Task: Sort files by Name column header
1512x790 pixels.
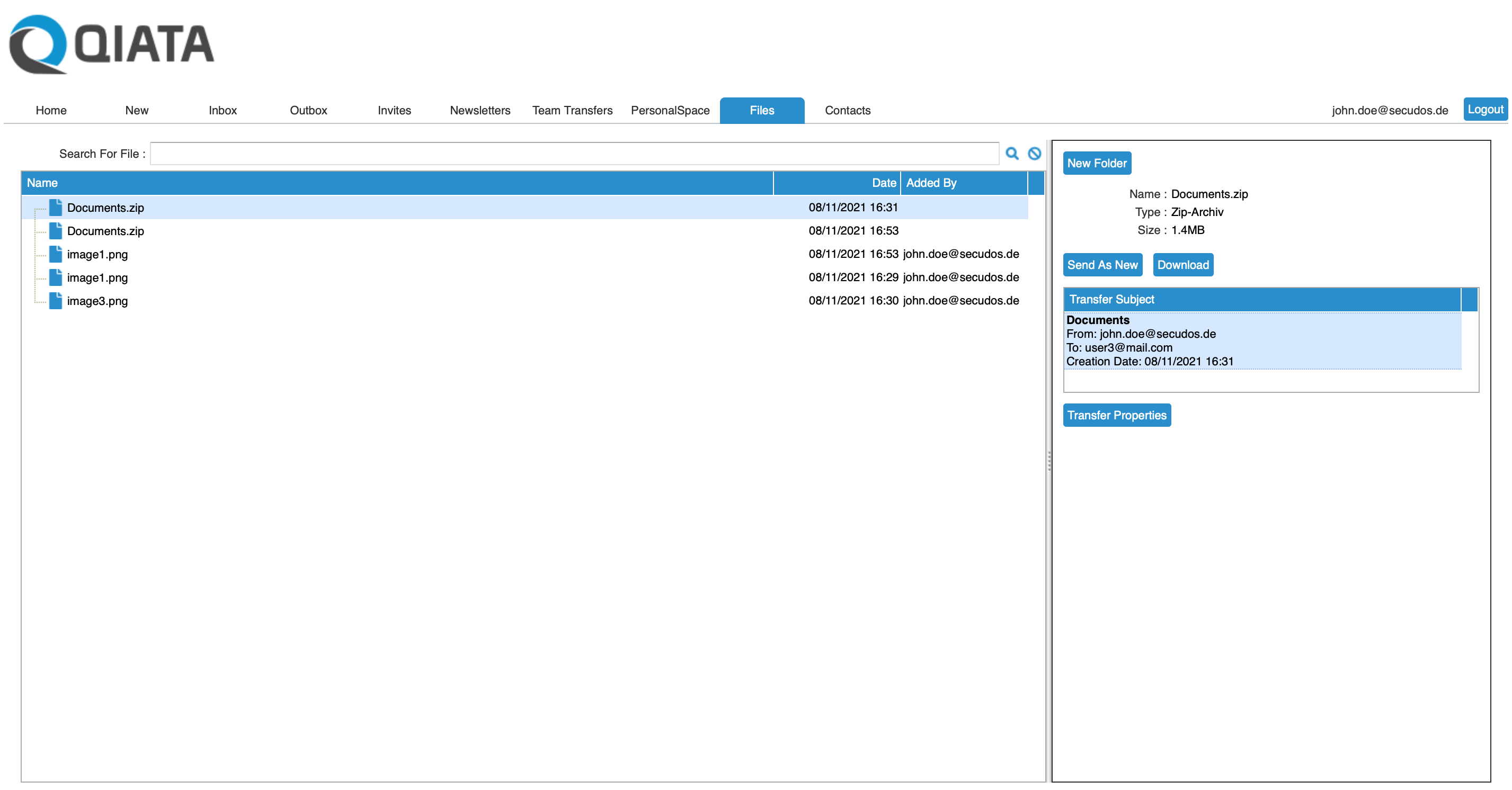Action: tap(42, 183)
